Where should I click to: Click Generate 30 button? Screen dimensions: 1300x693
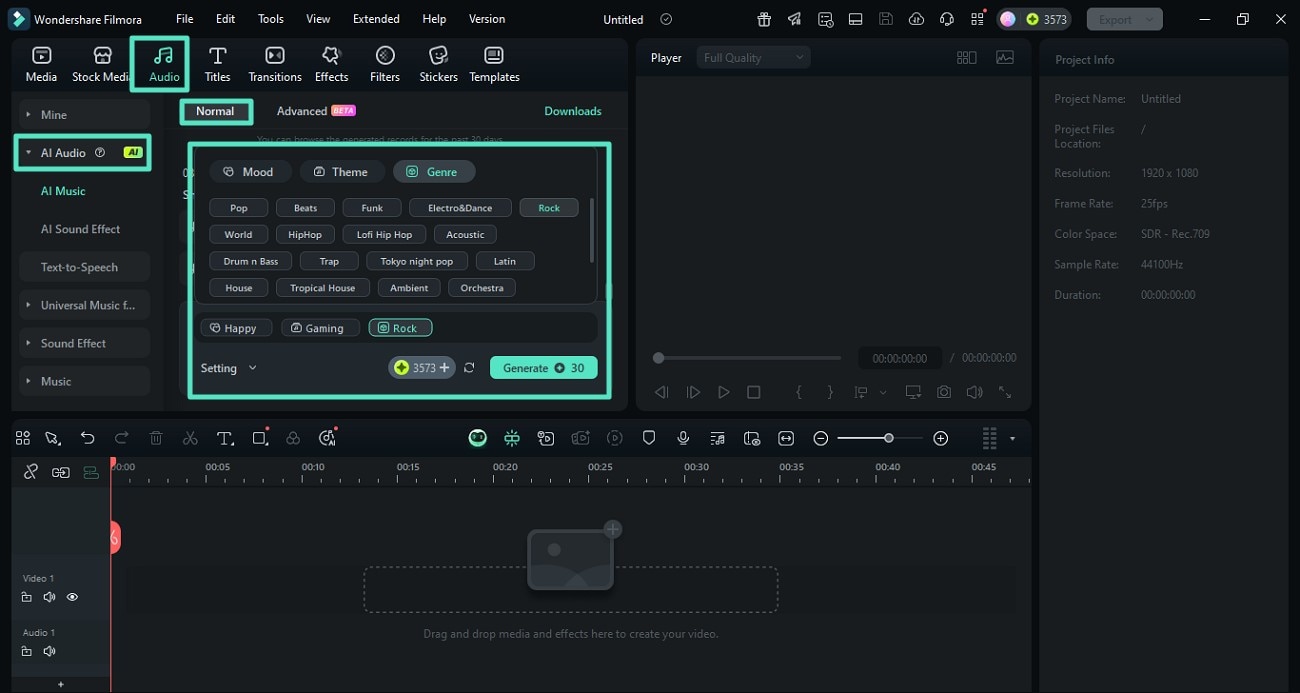(543, 368)
